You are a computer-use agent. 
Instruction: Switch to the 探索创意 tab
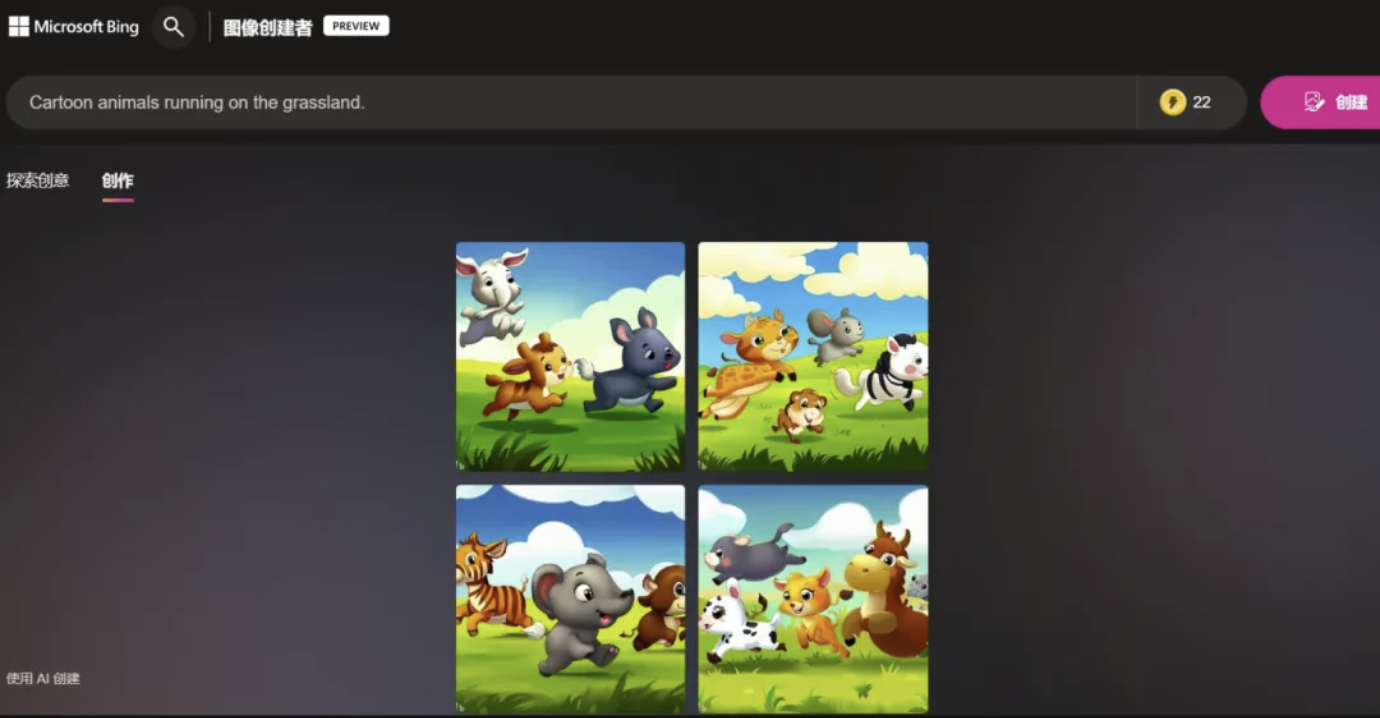(x=38, y=181)
